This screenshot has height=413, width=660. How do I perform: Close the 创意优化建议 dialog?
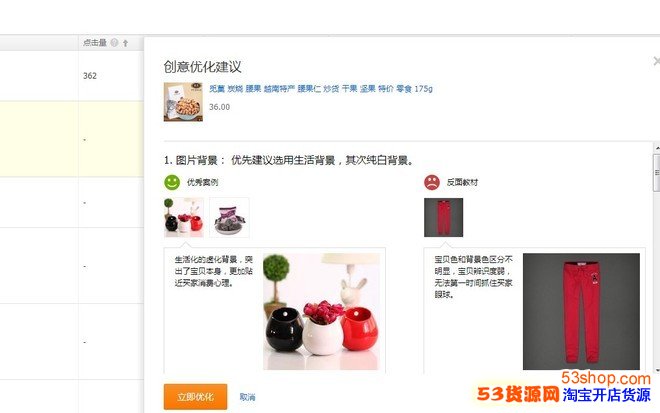coord(656,61)
